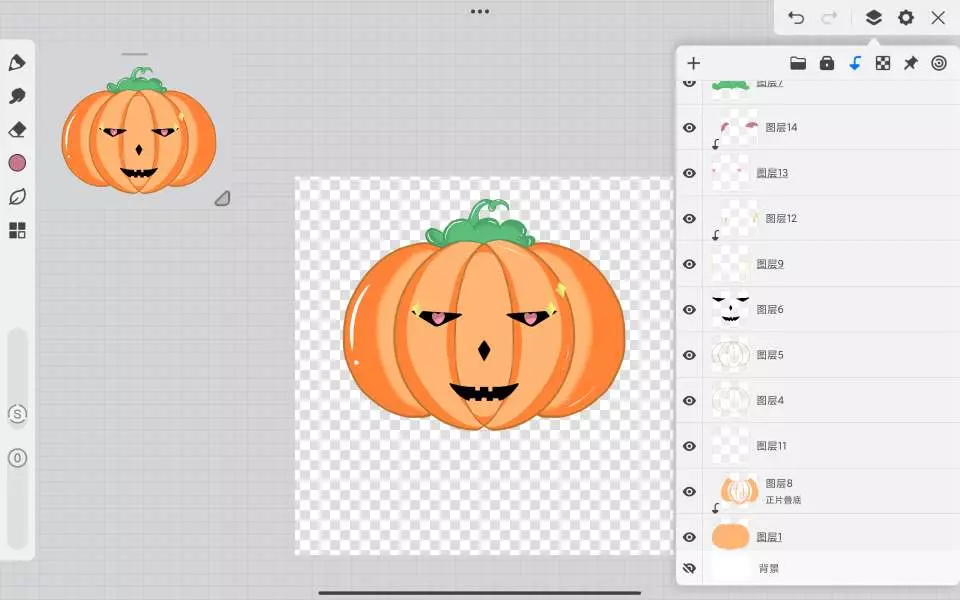Click the 背景 layer label
The width and height of the screenshot is (960, 600).
click(769, 568)
